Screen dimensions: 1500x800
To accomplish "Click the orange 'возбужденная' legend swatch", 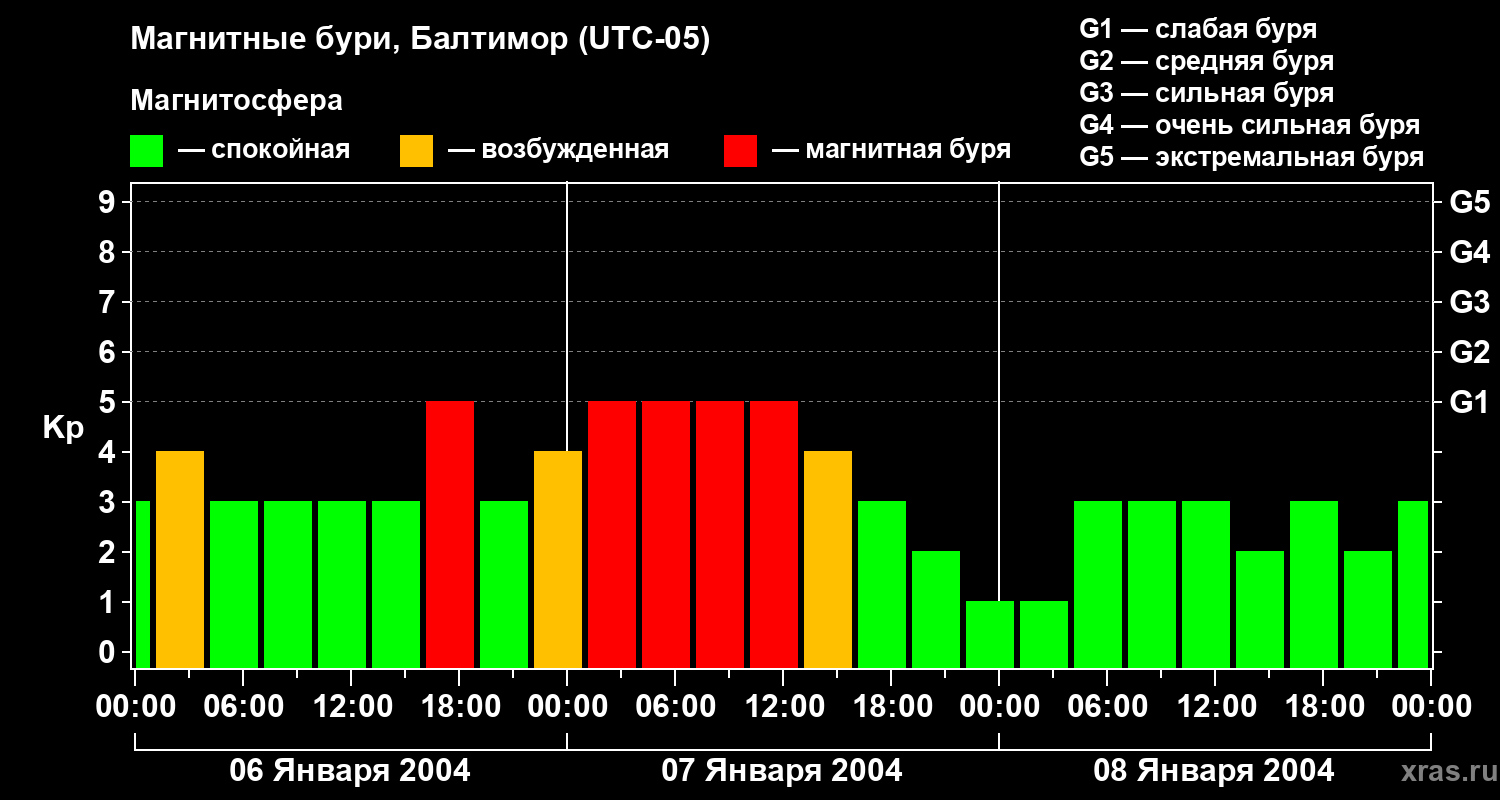I will [x=416, y=151].
